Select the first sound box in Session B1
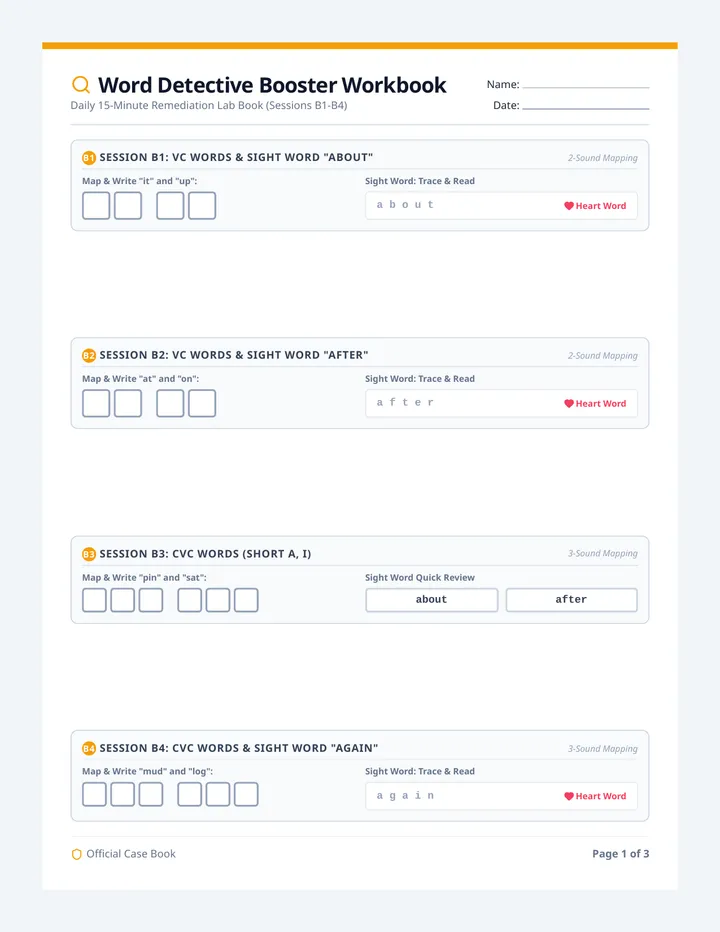The image size is (720, 932). pos(96,206)
